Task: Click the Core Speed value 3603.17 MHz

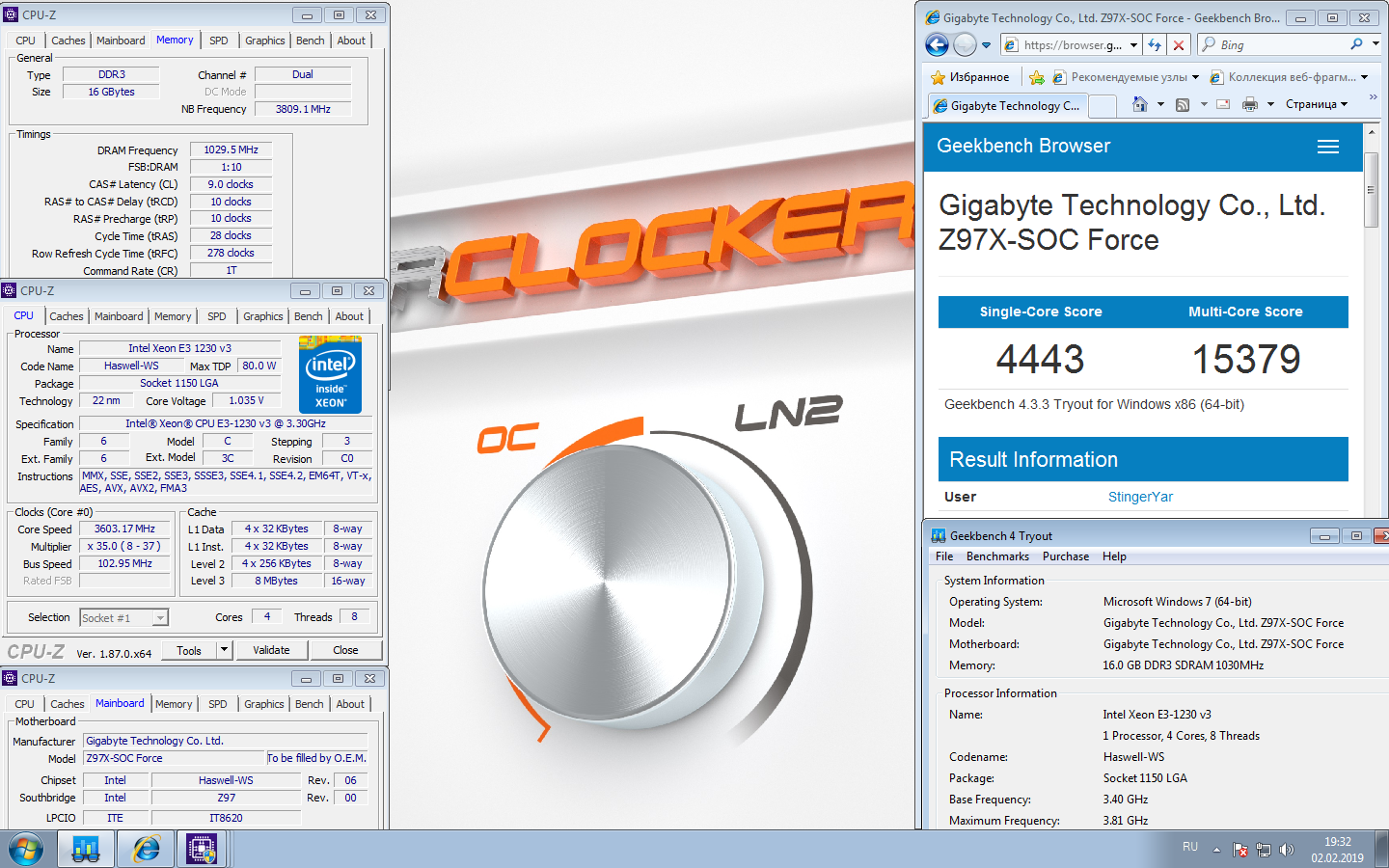Action: (124, 529)
